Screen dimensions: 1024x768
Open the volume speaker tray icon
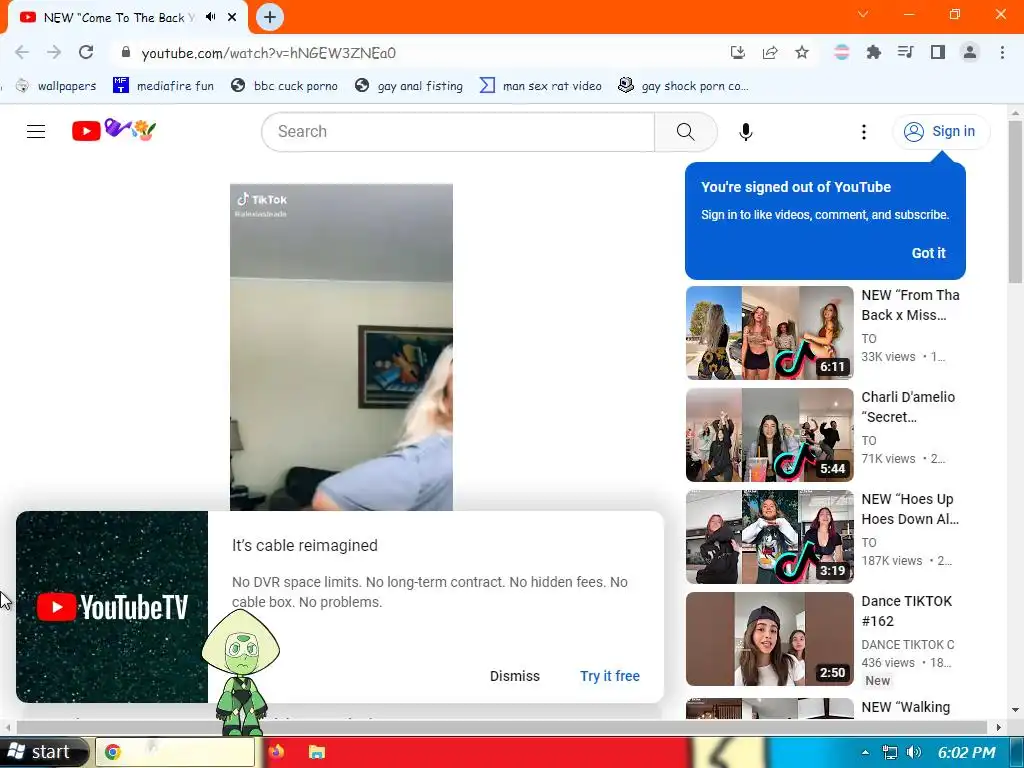click(x=914, y=752)
